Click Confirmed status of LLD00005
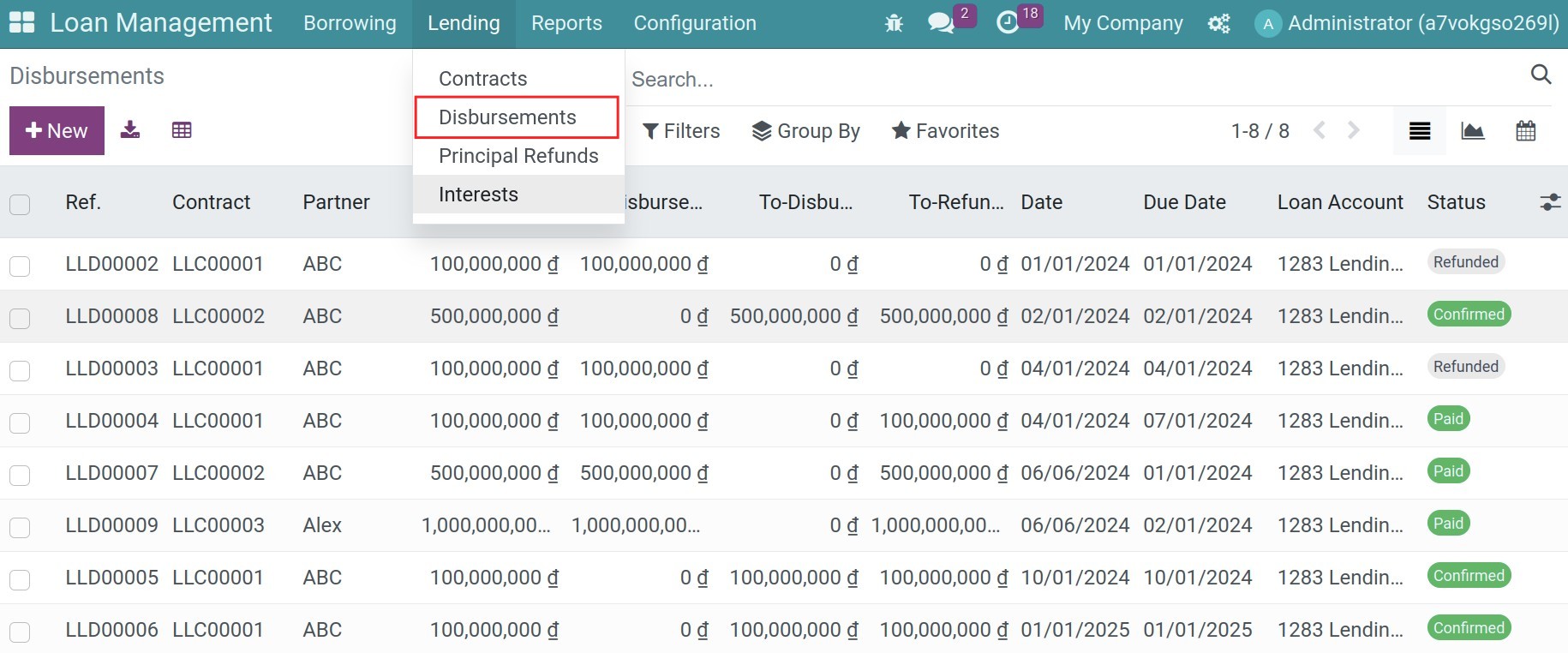Screen dimensions: 1568x653 1469,576
